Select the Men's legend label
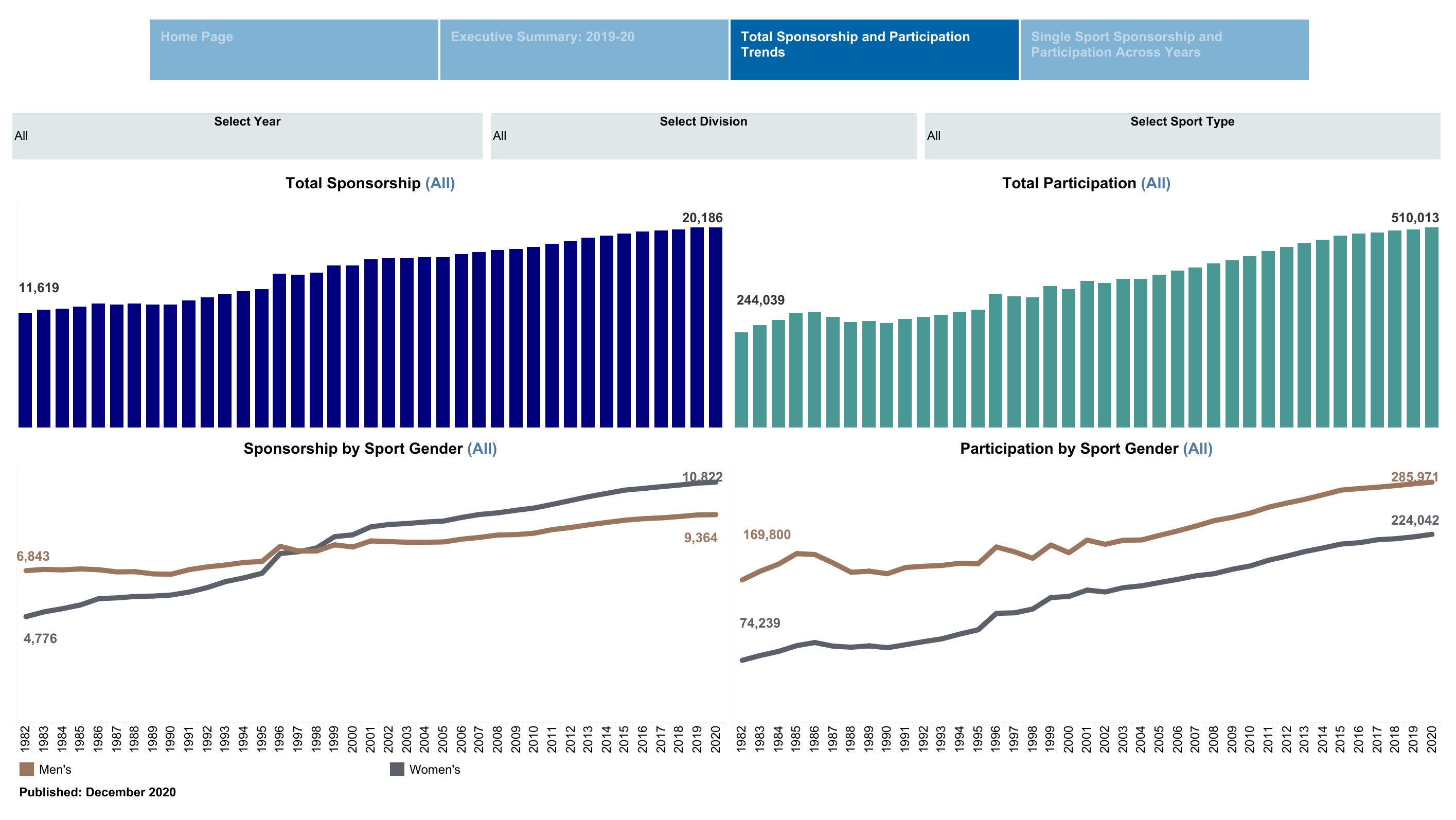The height and width of the screenshot is (820, 1456). click(56, 770)
